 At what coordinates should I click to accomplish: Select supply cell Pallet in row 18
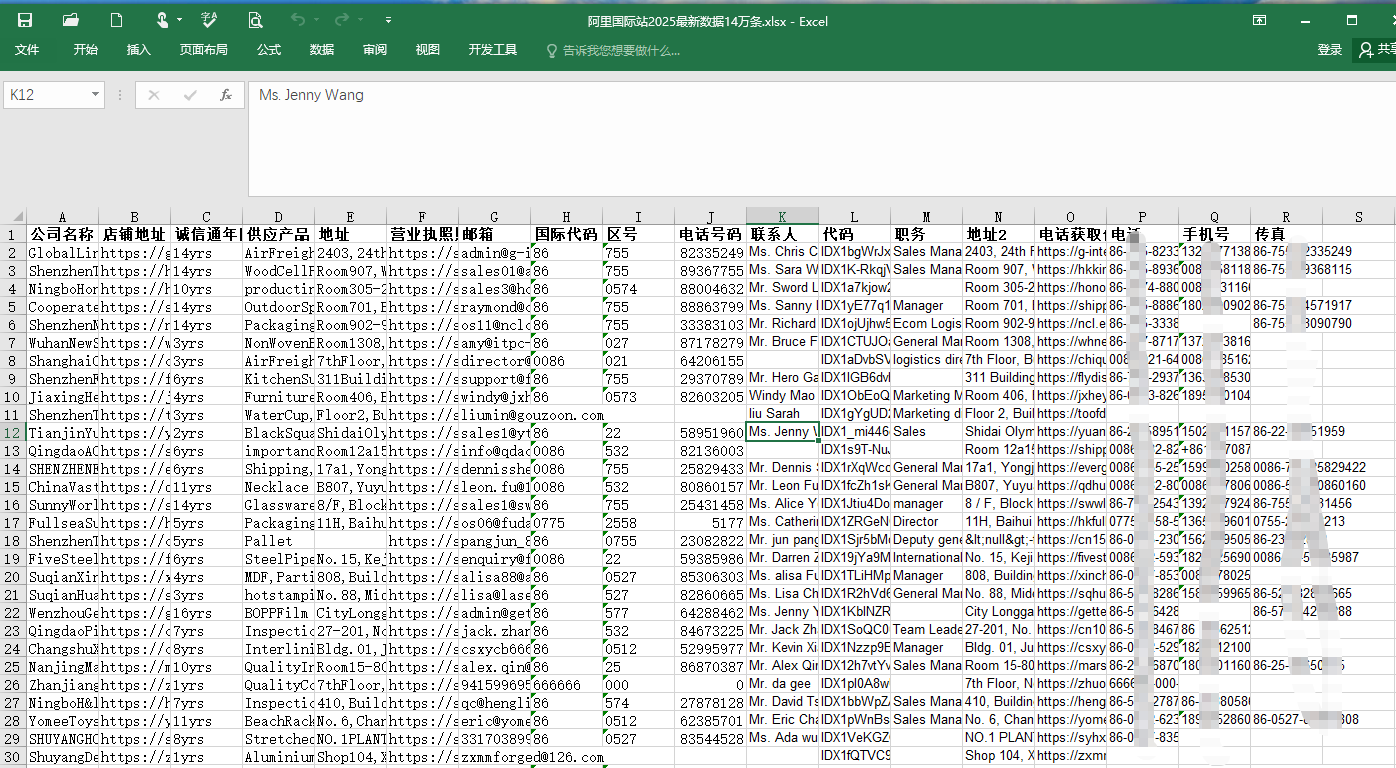(x=279, y=540)
